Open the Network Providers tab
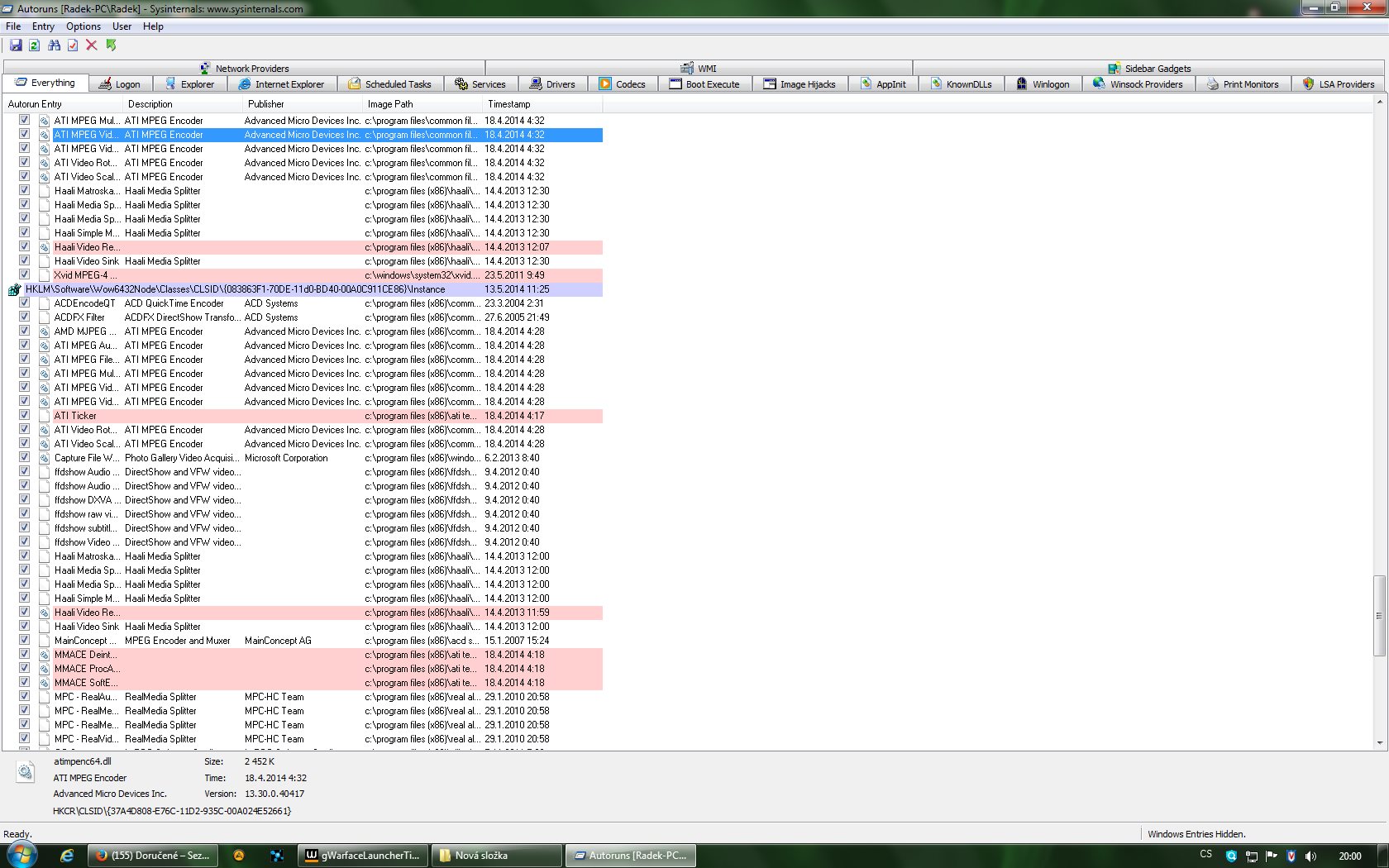Viewport: 1389px width, 868px height. [x=245, y=69]
